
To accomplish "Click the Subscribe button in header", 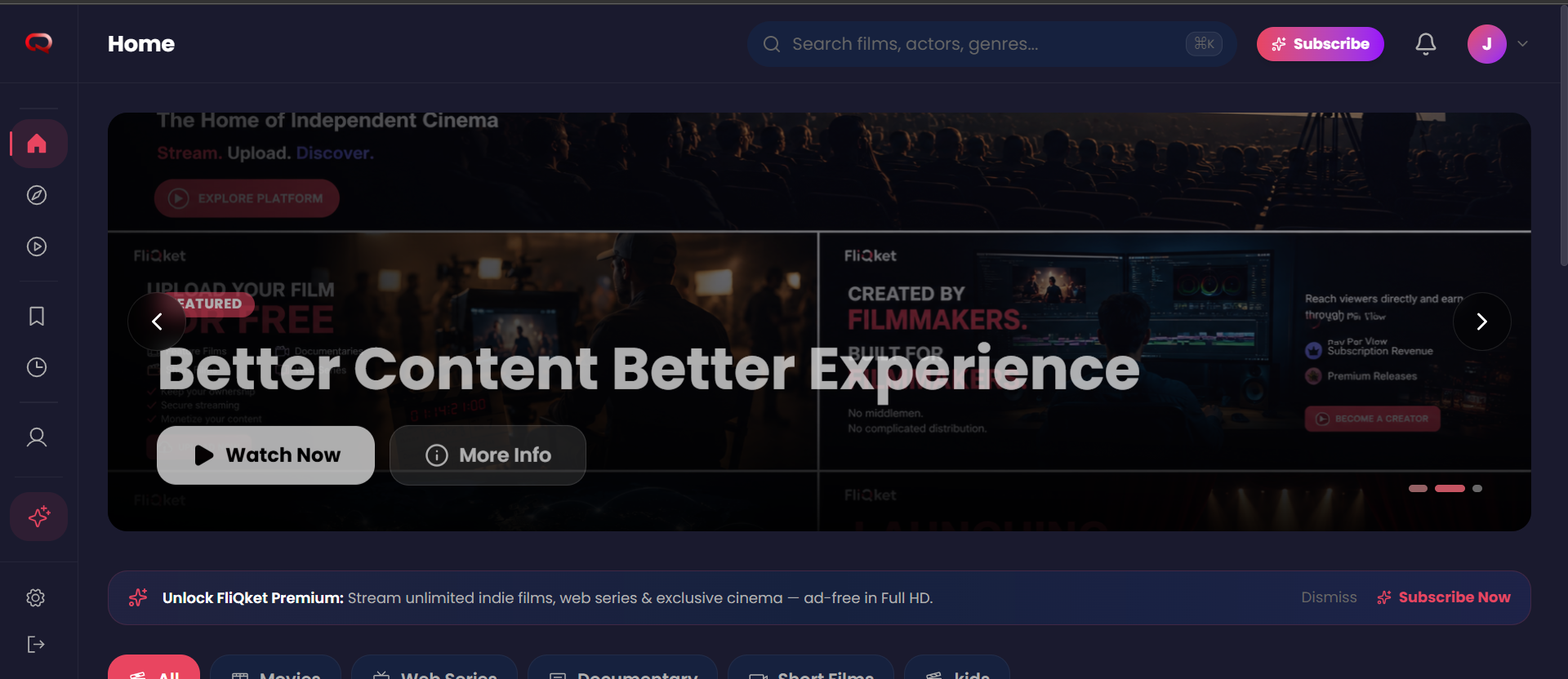I will [x=1321, y=44].
